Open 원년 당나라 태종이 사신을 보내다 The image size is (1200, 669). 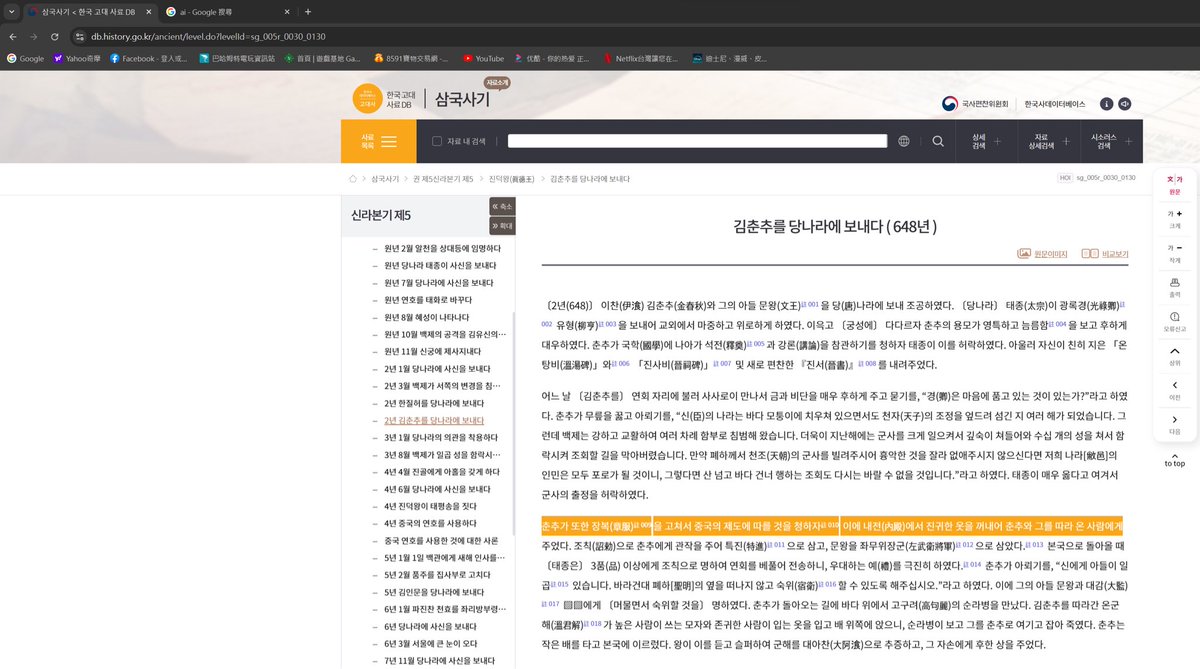tap(439, 266)
